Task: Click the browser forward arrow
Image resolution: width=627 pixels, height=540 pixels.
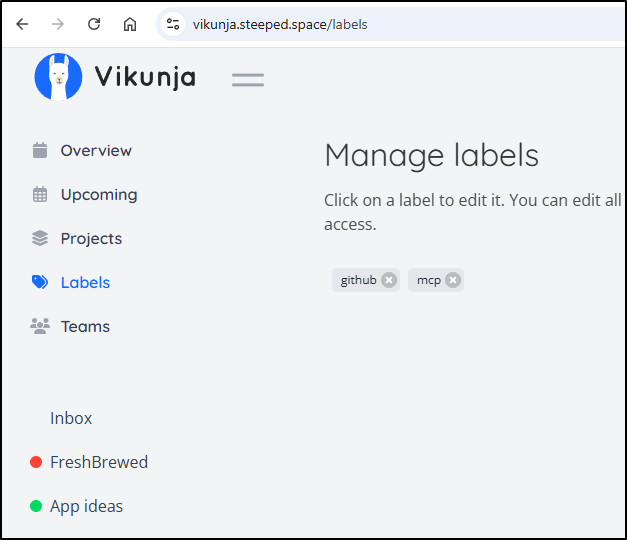Action: [x=58, y=24]
